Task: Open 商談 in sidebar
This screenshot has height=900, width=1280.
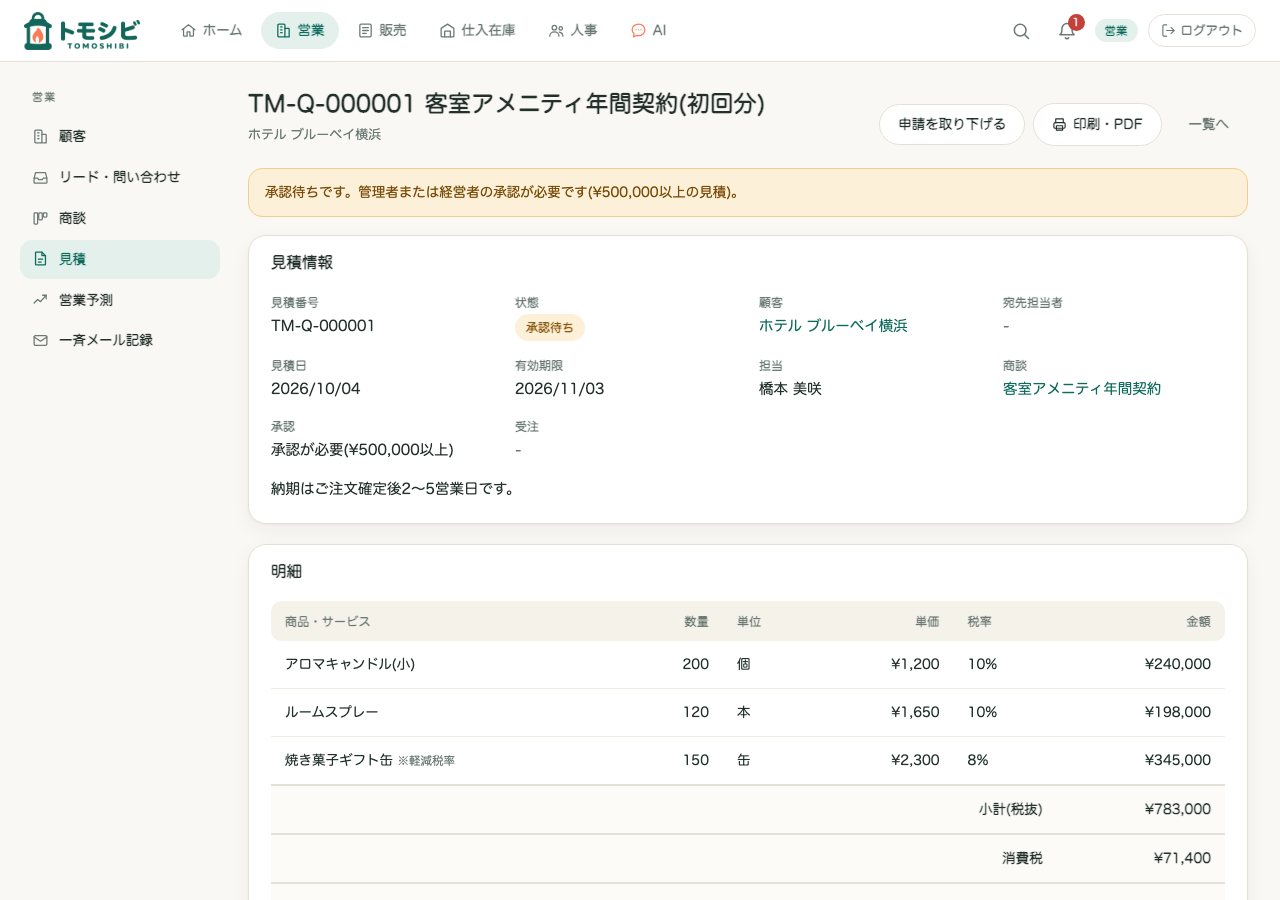Action: click(120, 218)
